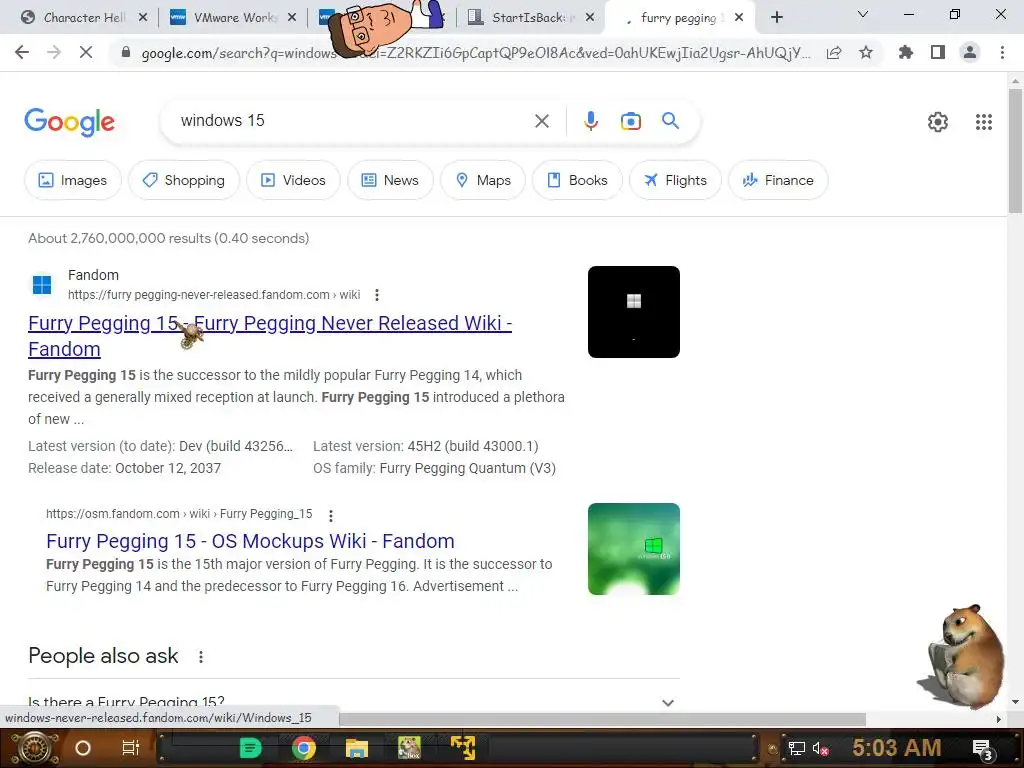1024x768 pixels.
Task: Open the OS Mockups Wiki result link
Action: point(250,541)
